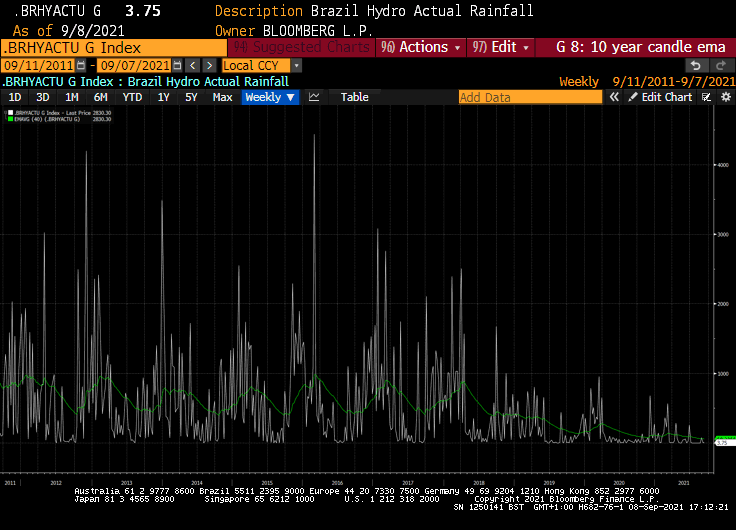Step date range forward with right arrow
736x530 pixels.
pos(209,65)
